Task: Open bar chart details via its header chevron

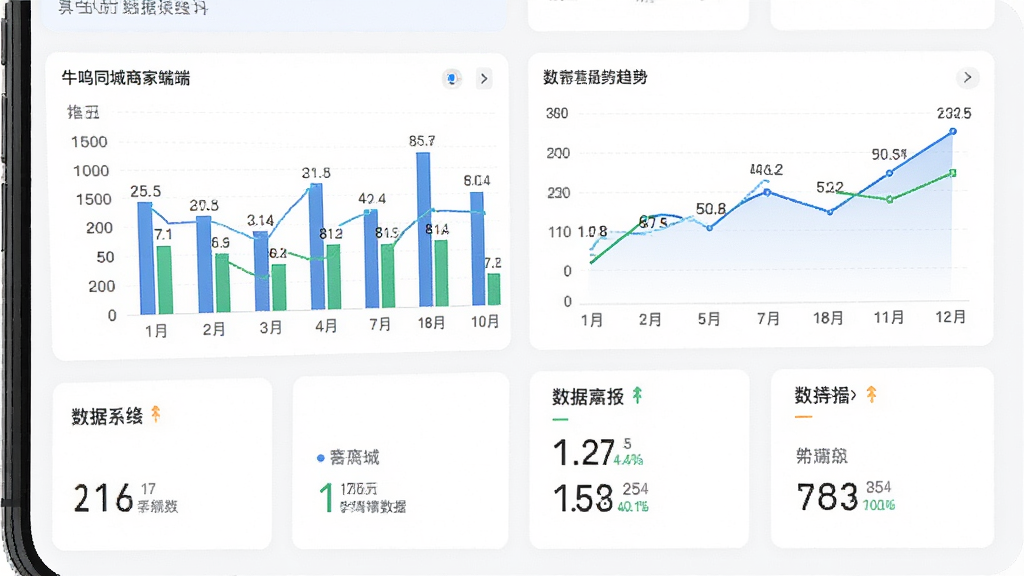Action: point(484,79)
